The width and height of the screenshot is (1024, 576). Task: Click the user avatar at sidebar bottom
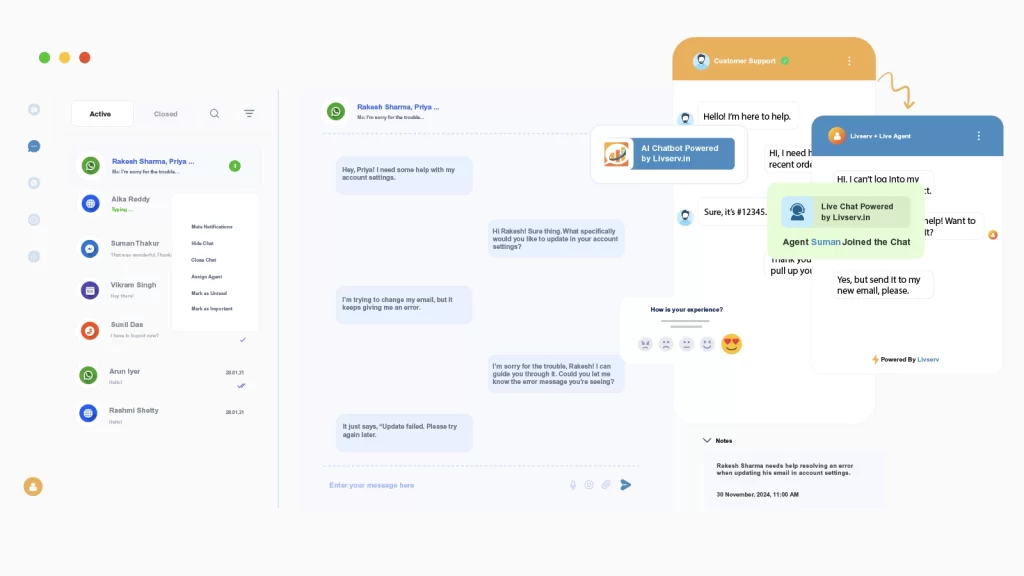(33, 487)
